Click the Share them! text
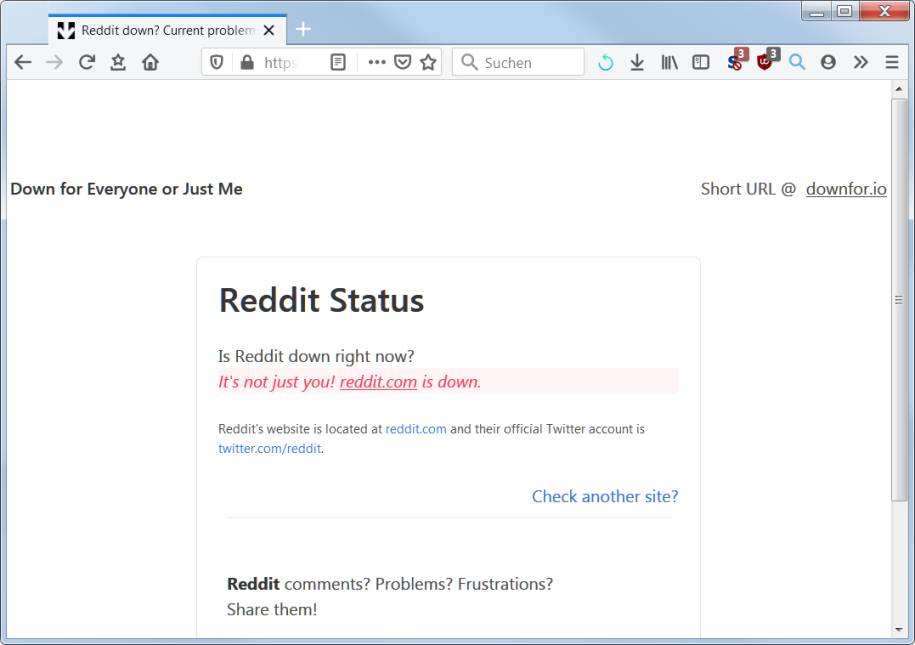The image size is (915, 645). [272, 609]
